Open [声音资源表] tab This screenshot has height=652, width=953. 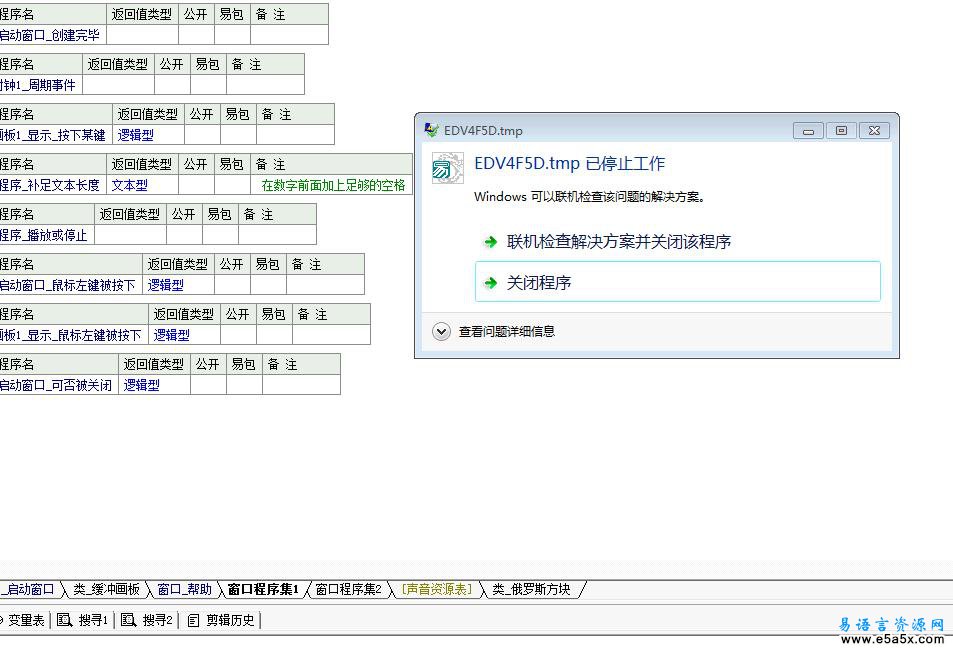point(437,589)
